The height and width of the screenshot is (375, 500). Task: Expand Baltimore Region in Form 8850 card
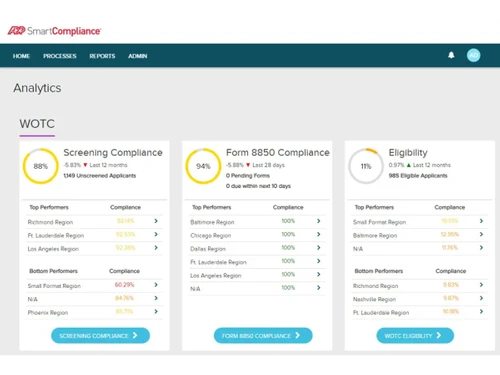coord(319,221)
